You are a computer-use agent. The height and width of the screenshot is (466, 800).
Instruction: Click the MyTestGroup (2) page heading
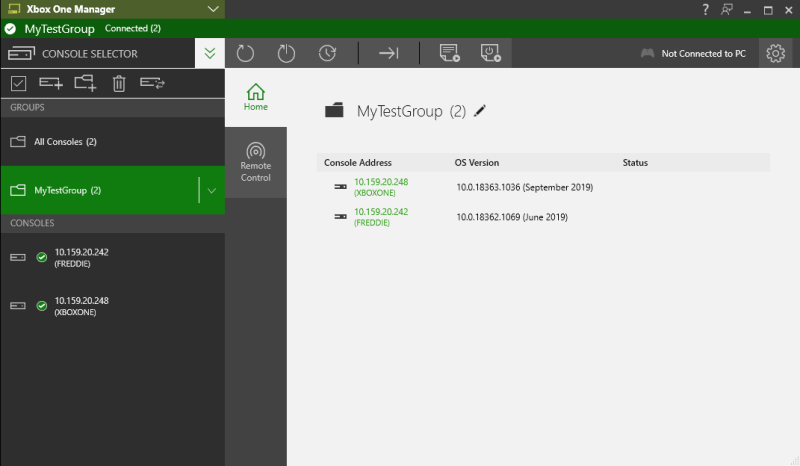coord(411,111)
